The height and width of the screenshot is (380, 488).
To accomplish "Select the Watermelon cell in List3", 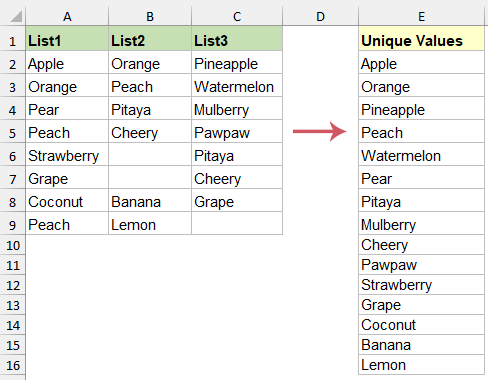I will (237, 86).
